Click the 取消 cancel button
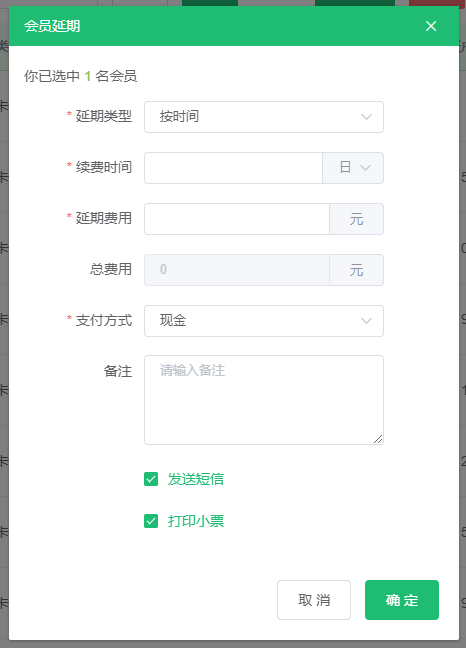This screenshot has height=648, width=466. pyautogui.click(x=314, y=600)
